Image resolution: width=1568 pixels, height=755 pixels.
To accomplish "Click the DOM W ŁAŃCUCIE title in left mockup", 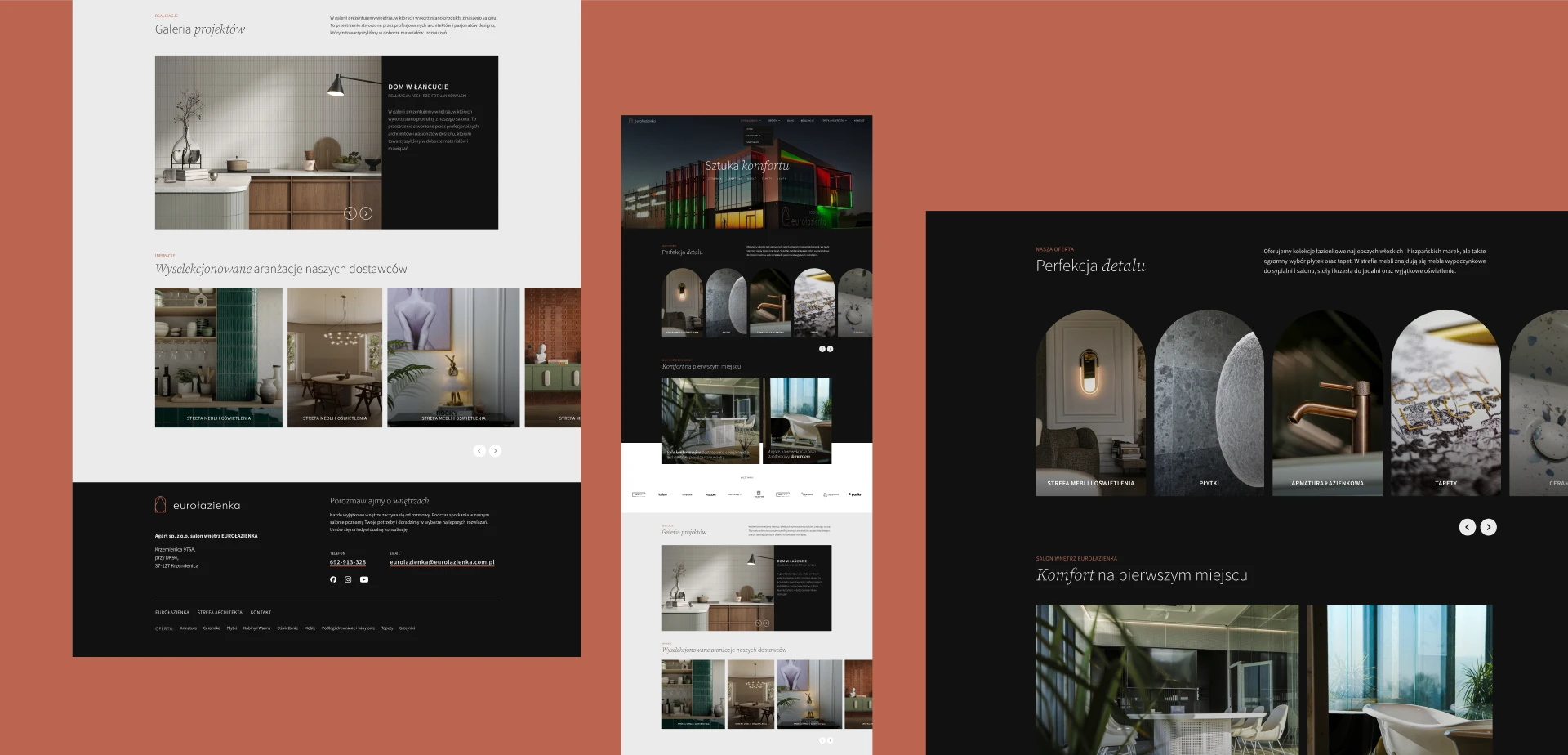I will [x=418, y=87].
